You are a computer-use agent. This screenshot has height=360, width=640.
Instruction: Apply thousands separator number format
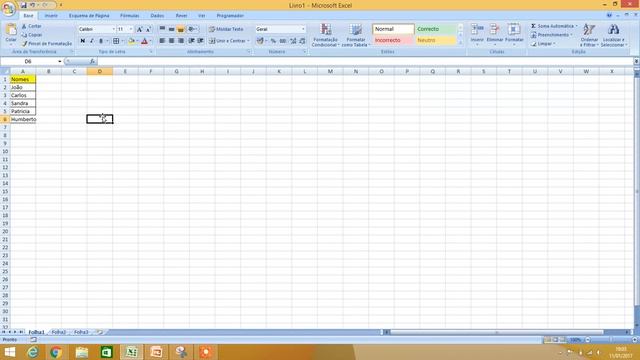(283, 41)
